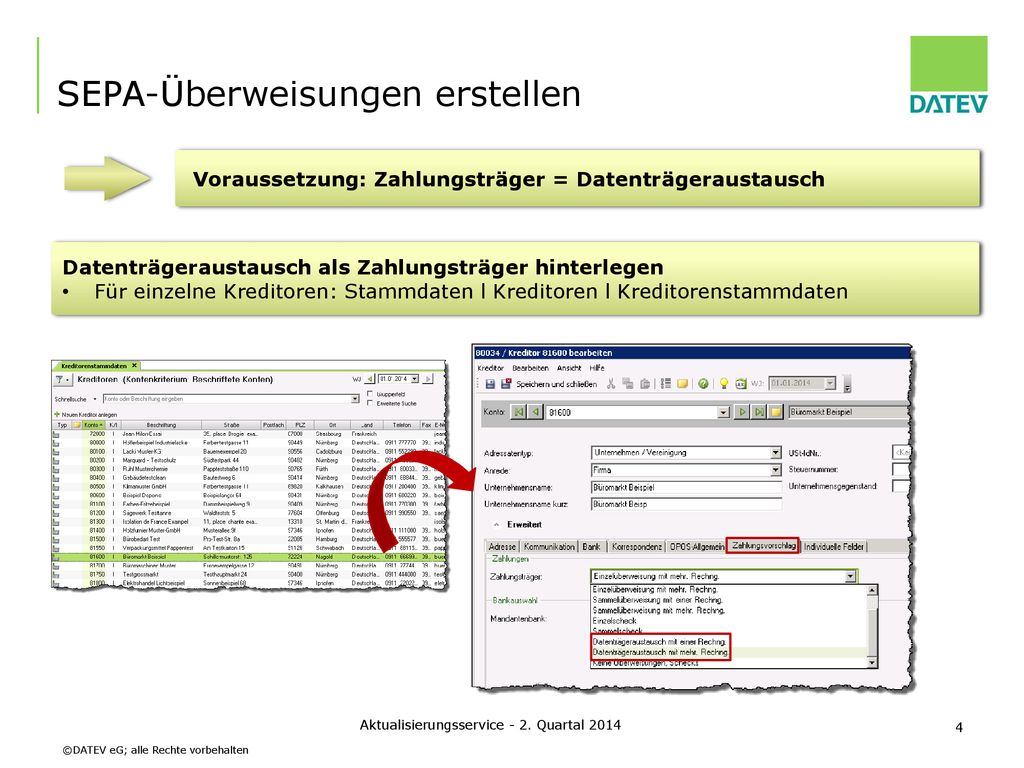Click the light bulb tip icon
The width and height of the screenshot is (1024, 768).
pos(724,384)
